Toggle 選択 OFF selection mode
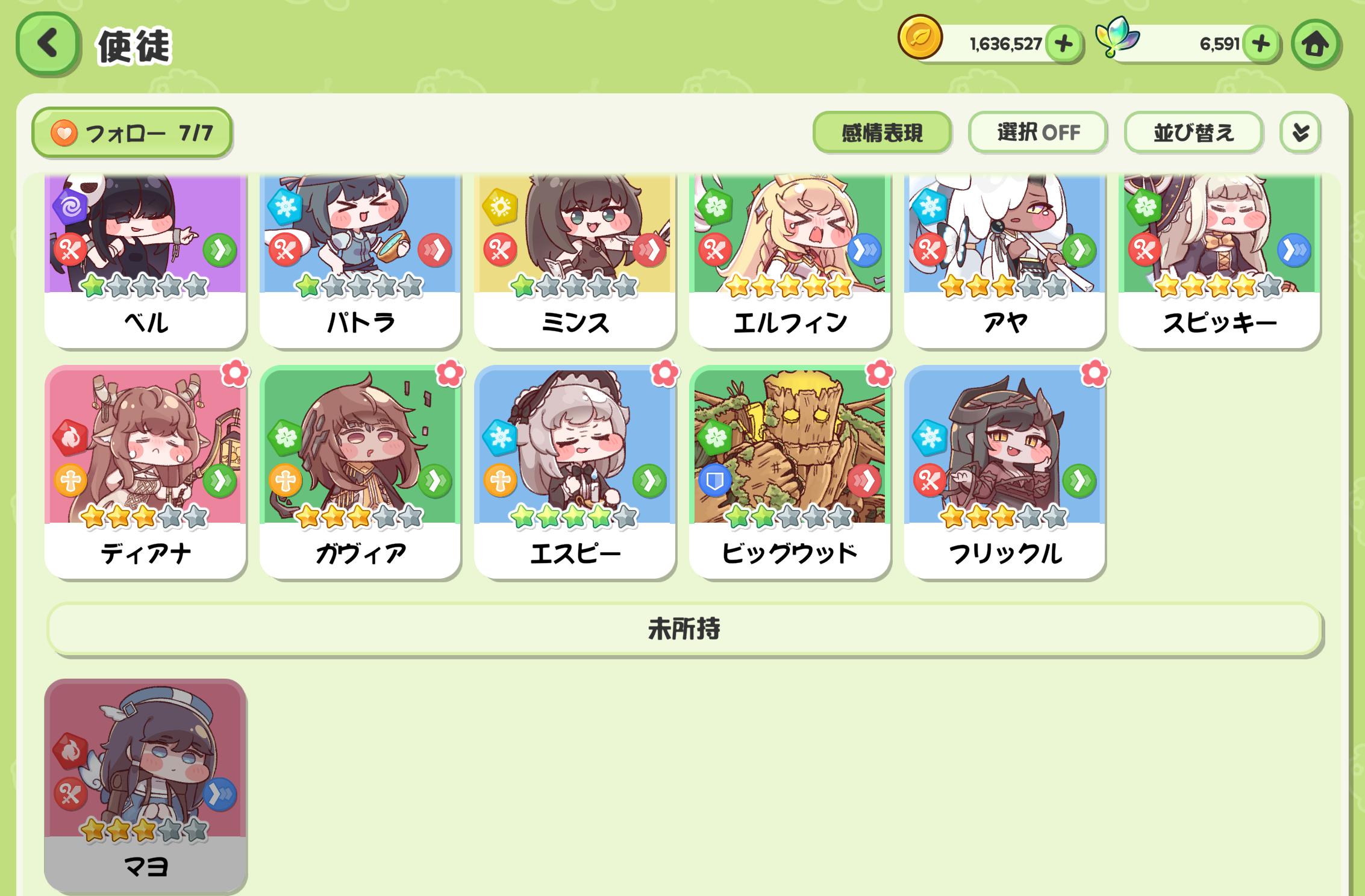Viewport: 1365px width, 896px height. [x=1038, y=132]
